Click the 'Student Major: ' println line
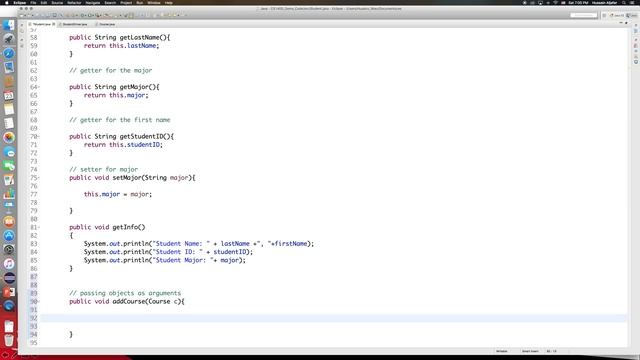Viewport: 640px width, 360px height. click(x=164, y=260)
